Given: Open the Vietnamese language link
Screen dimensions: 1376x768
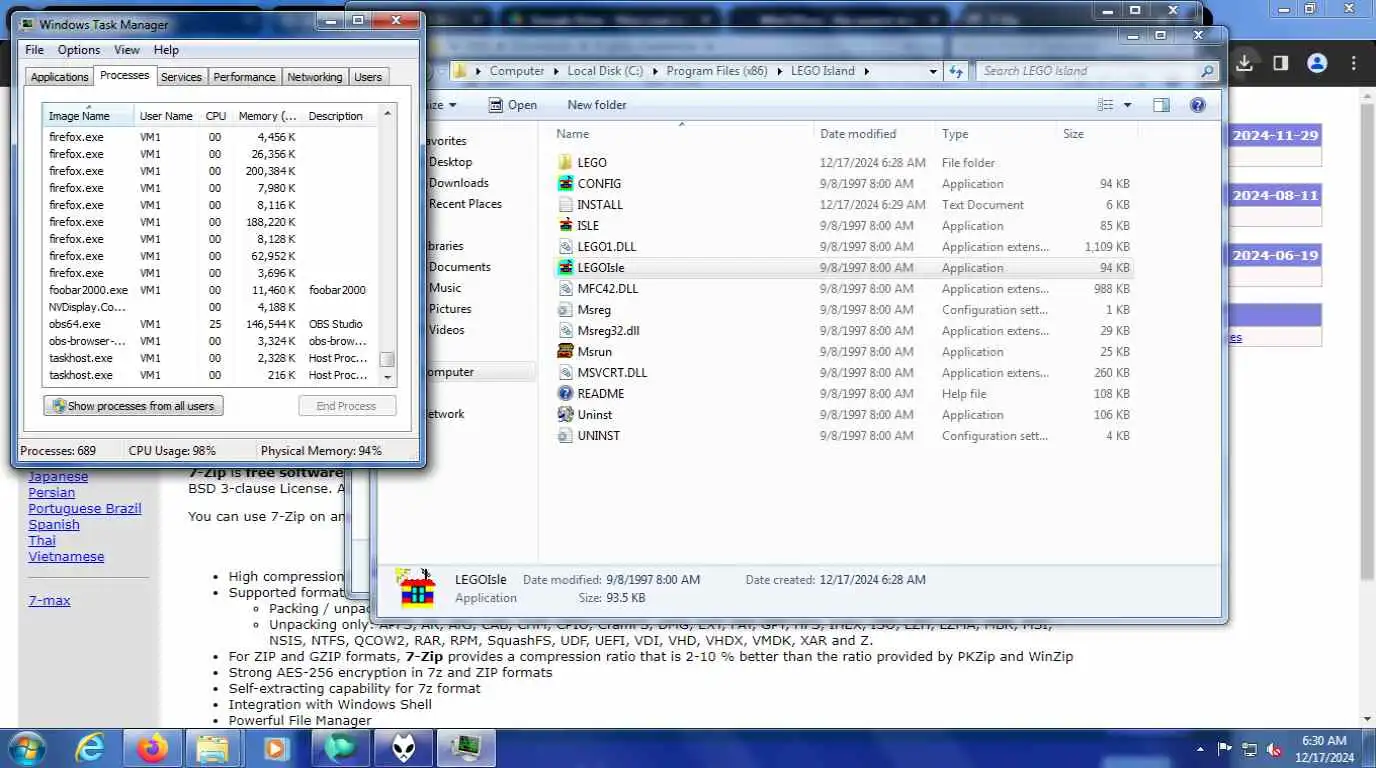Looking at the screenshot, I should (x=66, y=557).
